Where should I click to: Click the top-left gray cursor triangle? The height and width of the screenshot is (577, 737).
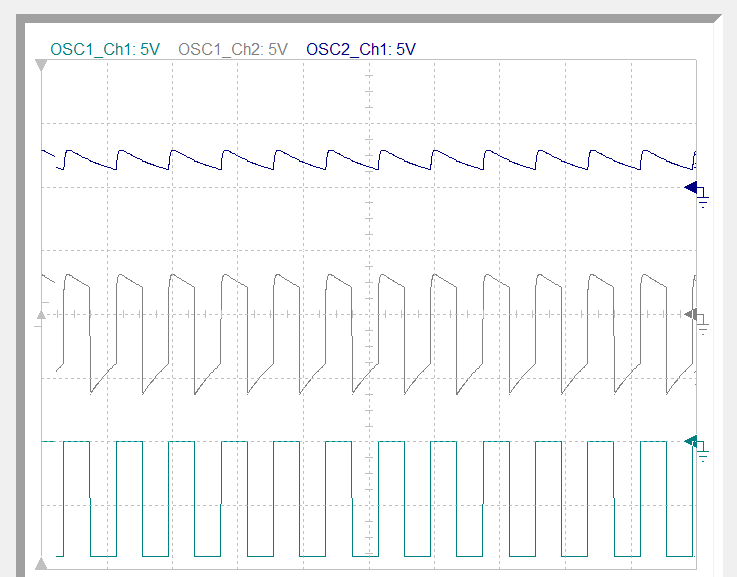(x=41, y=65)
